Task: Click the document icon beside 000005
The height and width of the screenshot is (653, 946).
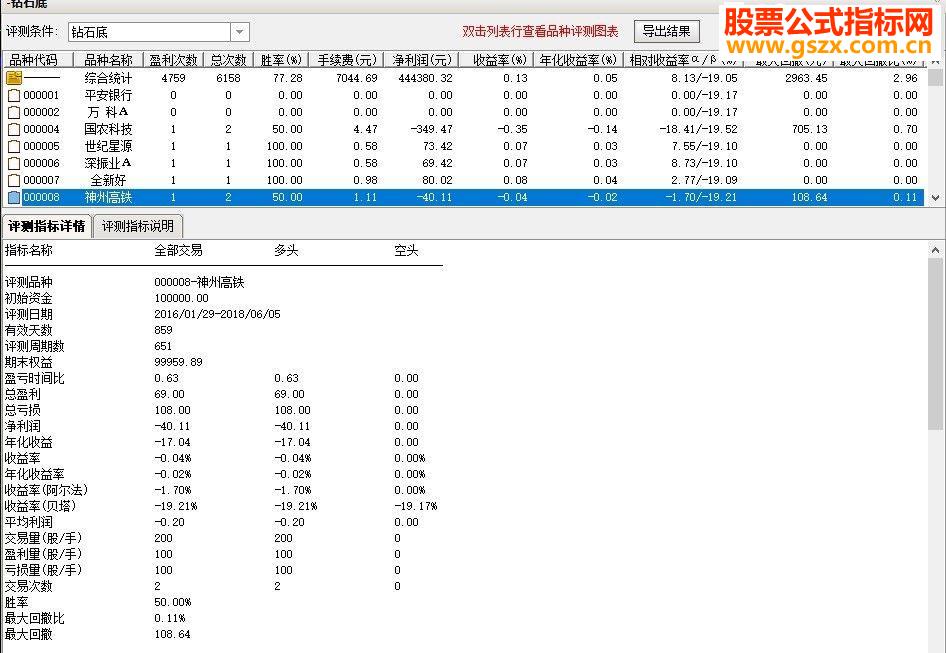Action: 14,146
